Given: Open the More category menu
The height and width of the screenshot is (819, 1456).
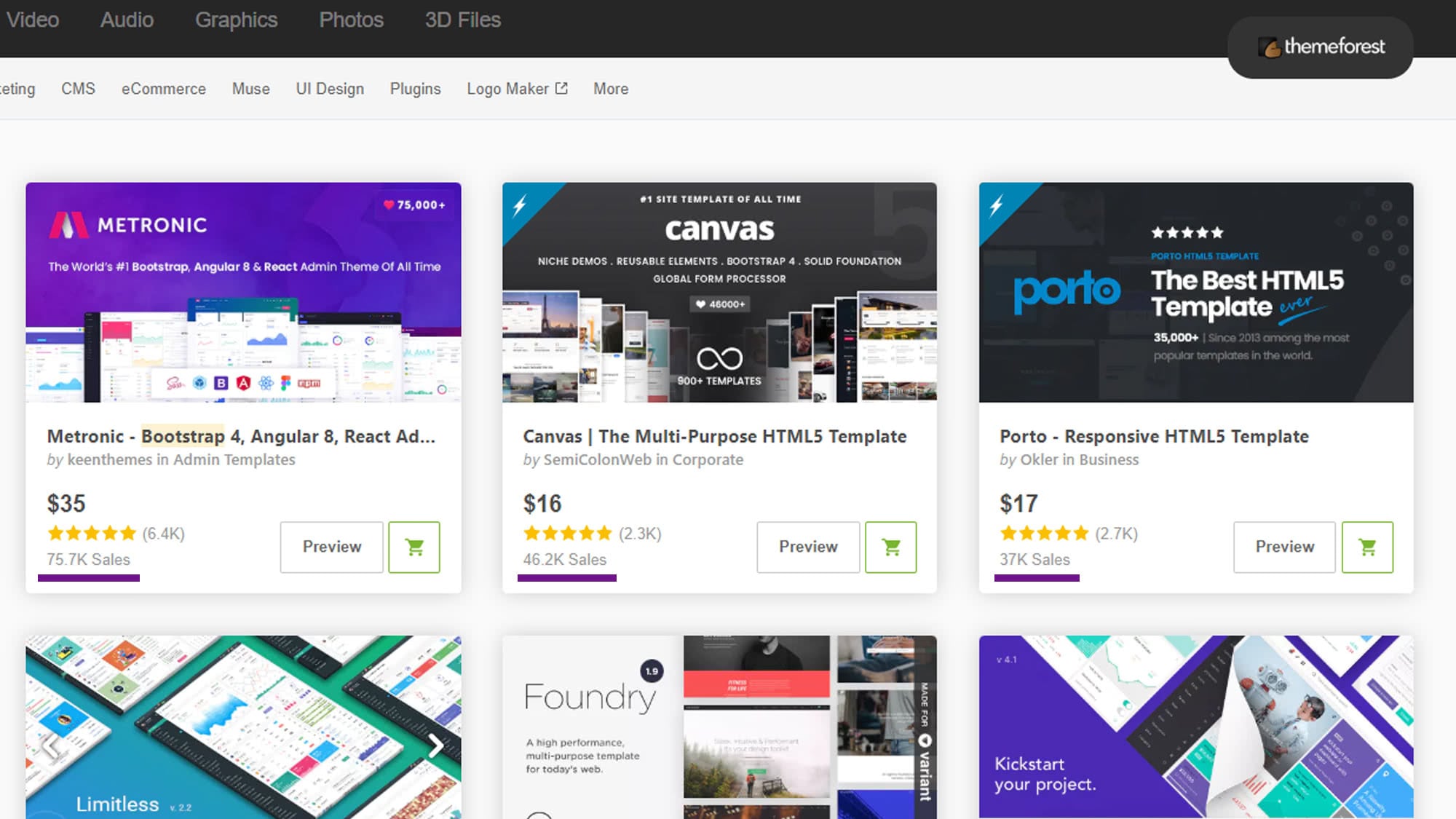Looking at the screenshot, I should (x=610, y=89).
